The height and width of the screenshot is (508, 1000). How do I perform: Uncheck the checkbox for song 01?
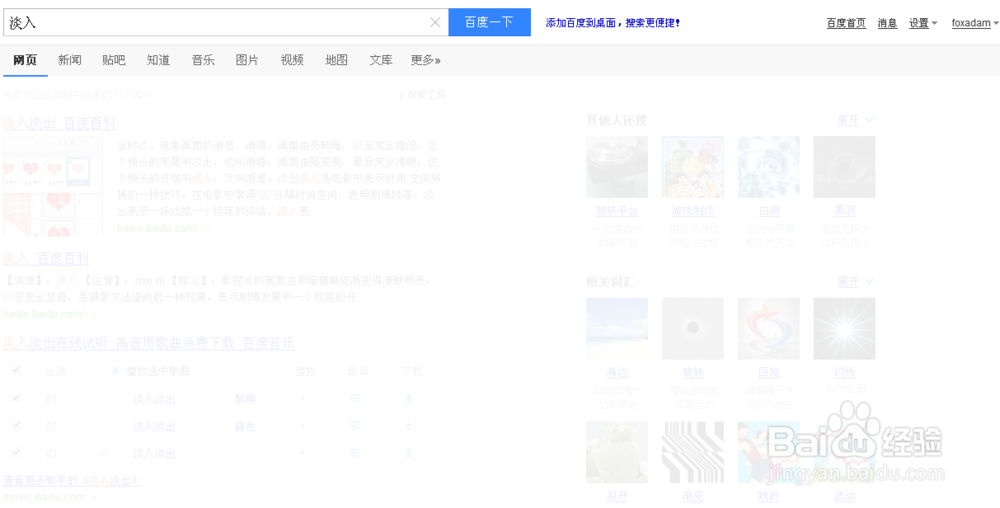[x=17, y=398]
